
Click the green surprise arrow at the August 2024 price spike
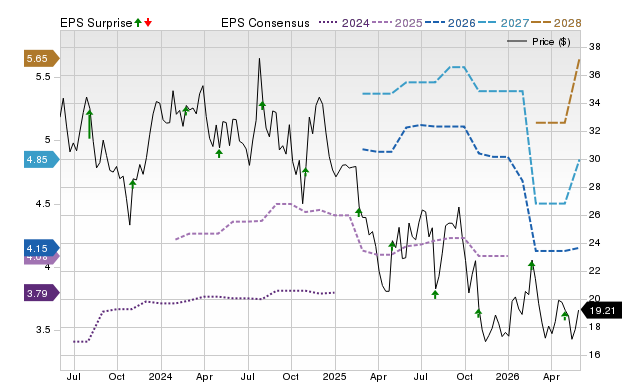click(x=262, y=105)
